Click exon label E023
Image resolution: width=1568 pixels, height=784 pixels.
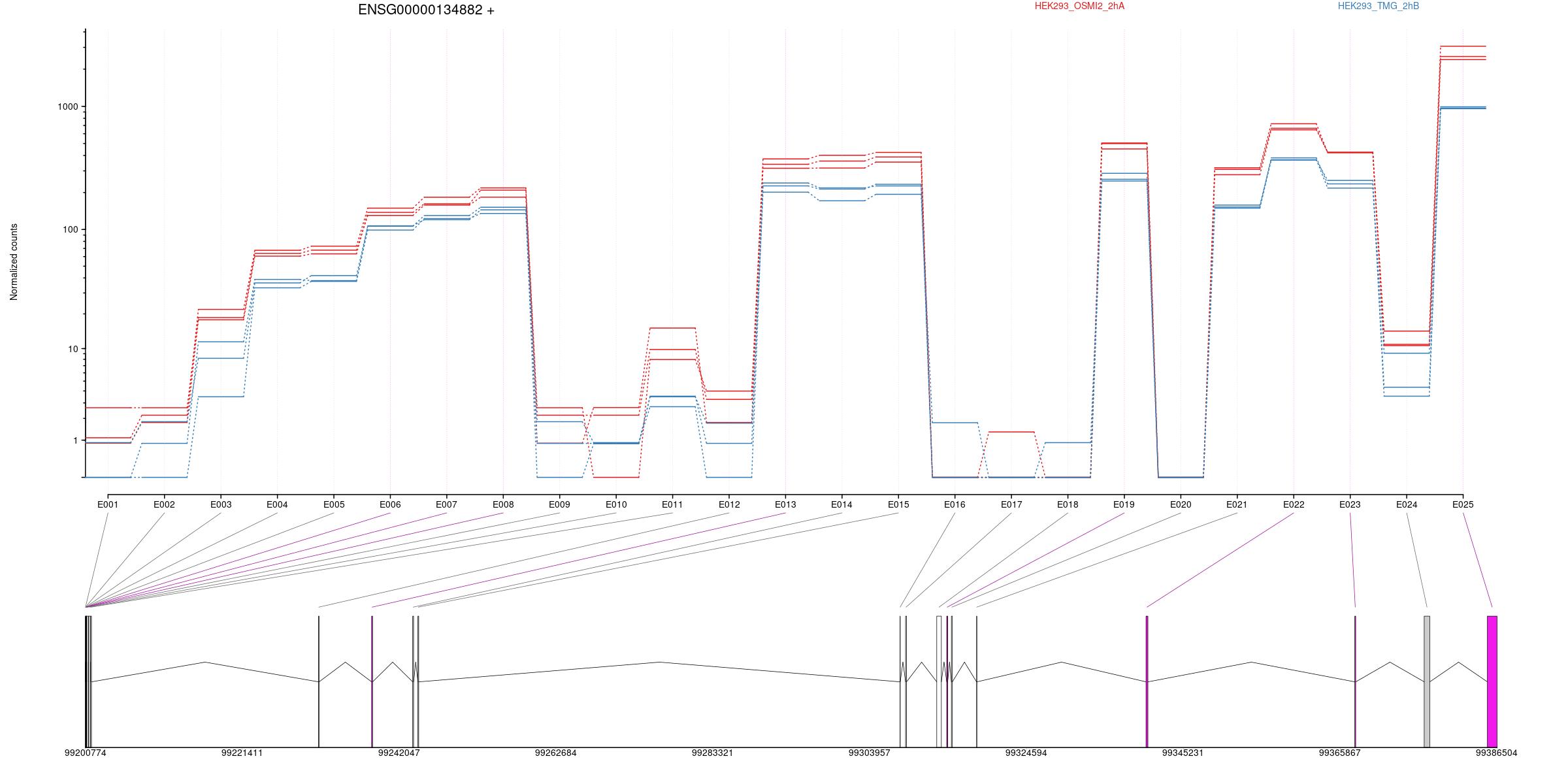[1350, 504]
